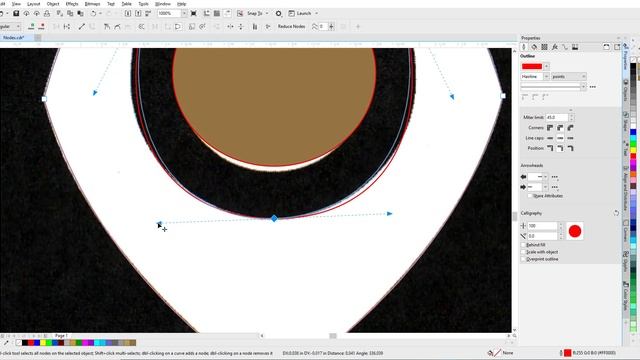Click the eyedropper icon beside document palette
This screenshot has width=640, height=360.
(x=6, y=343)
